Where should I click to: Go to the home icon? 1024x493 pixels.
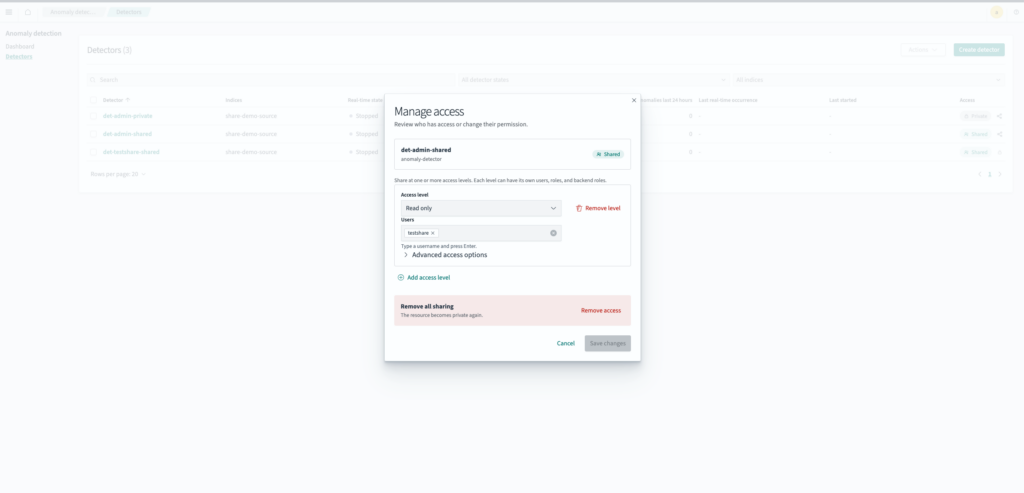coord(27,12)
